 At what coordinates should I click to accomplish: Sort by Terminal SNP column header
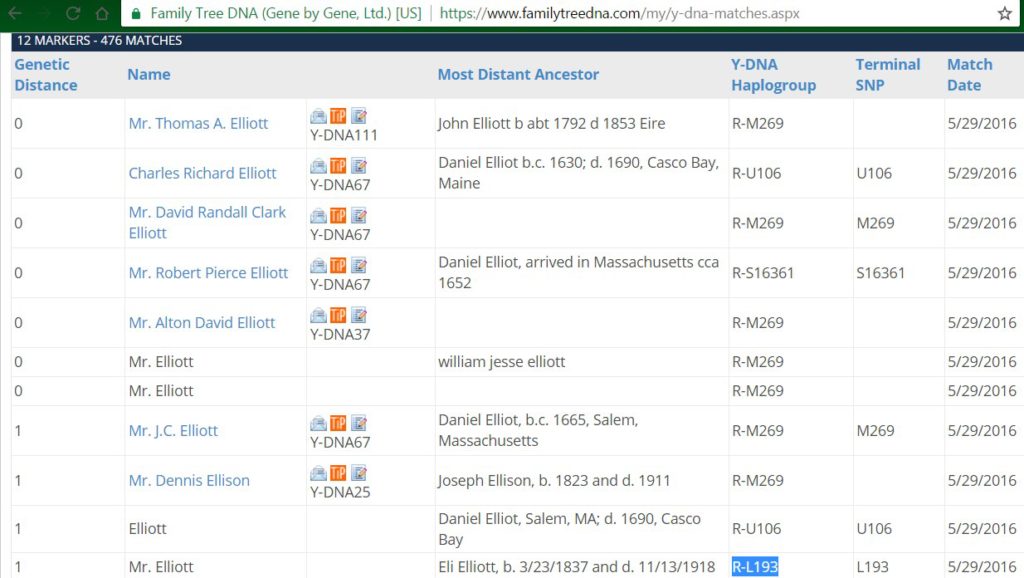[x=888, y=74]
